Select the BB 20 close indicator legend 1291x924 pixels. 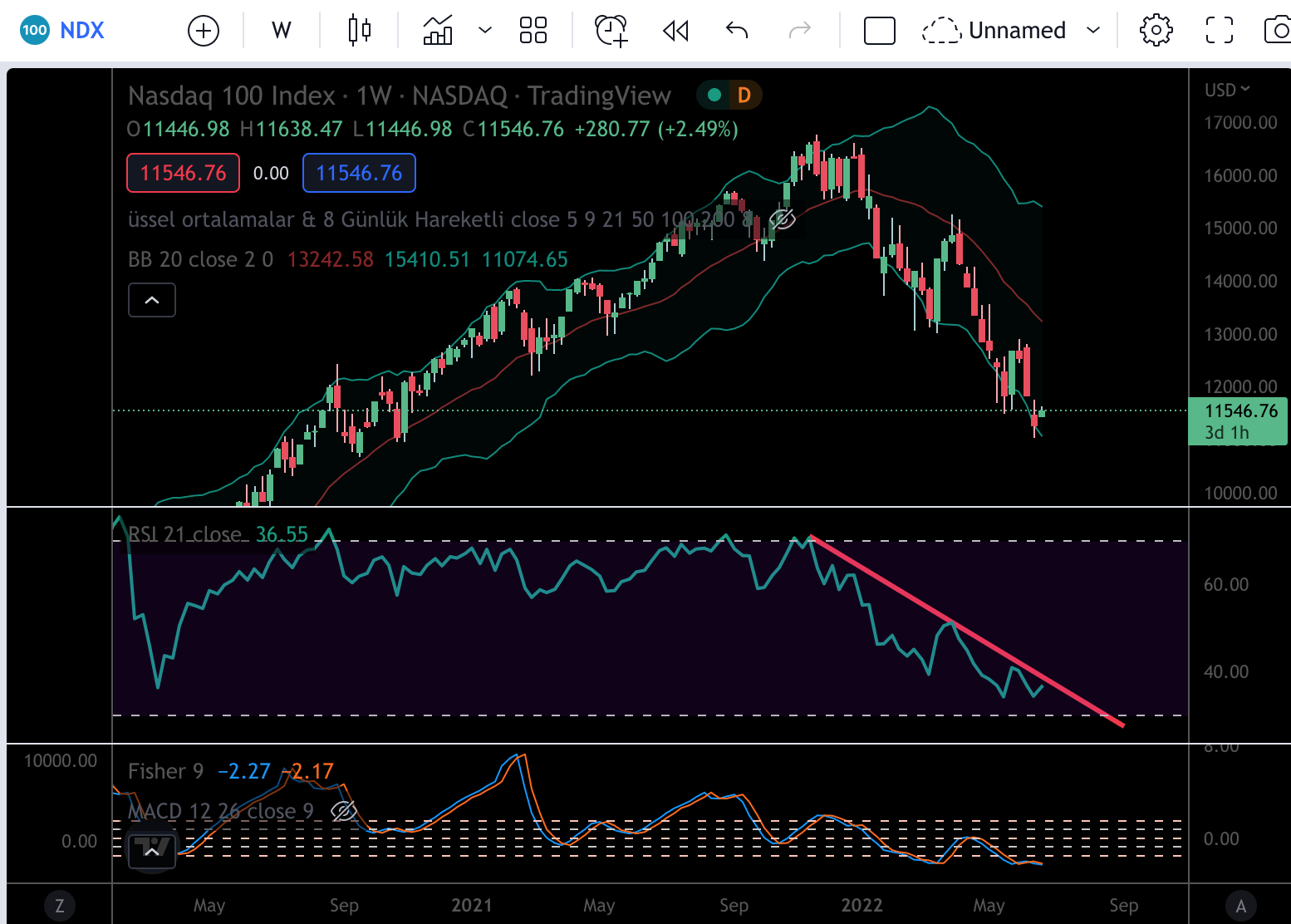tap(200, 259)
